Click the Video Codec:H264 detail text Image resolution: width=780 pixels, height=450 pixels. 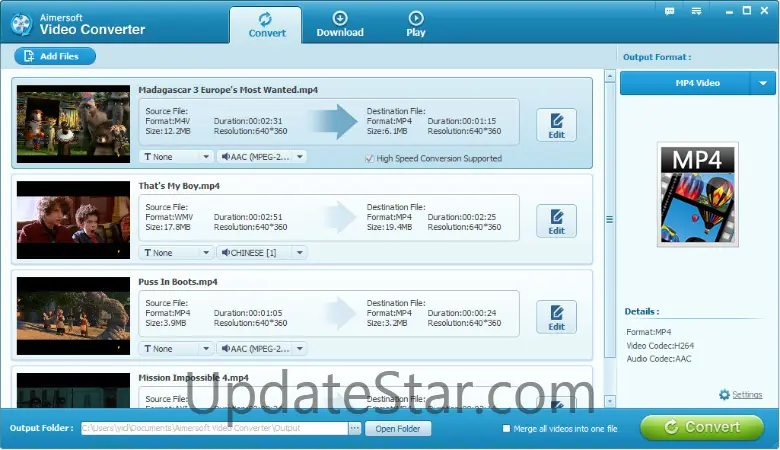tap(660, 346)
